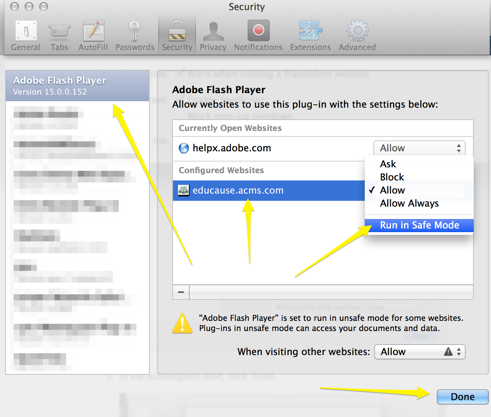Click the helpx.adobe.com globe icon
The width and height of the screenshot is (491, 417).
pos(184,148)
